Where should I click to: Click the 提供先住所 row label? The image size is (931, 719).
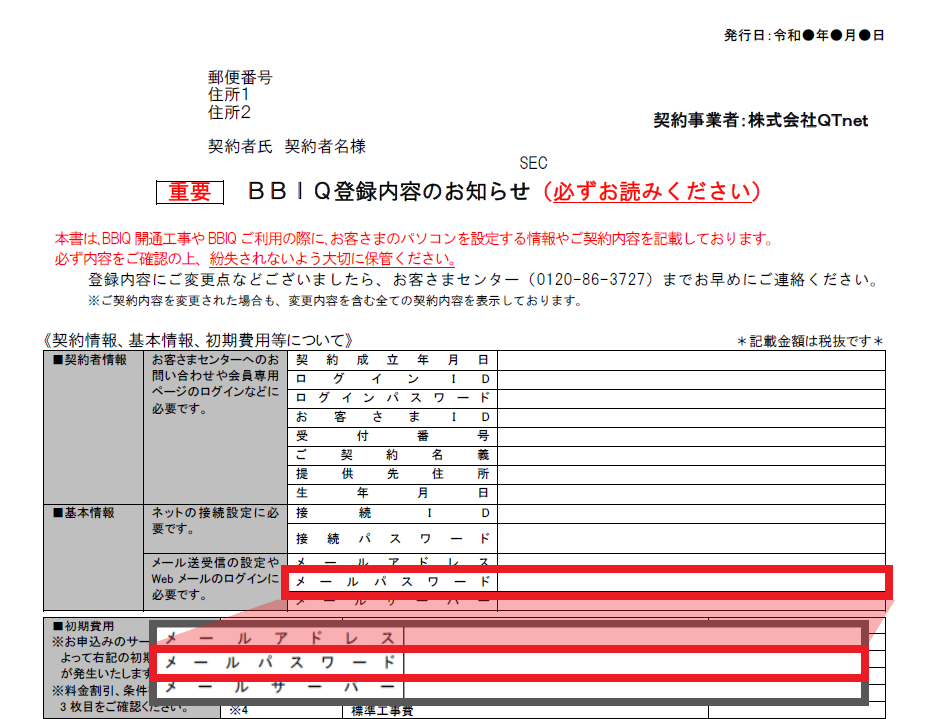tap(392, 474)
